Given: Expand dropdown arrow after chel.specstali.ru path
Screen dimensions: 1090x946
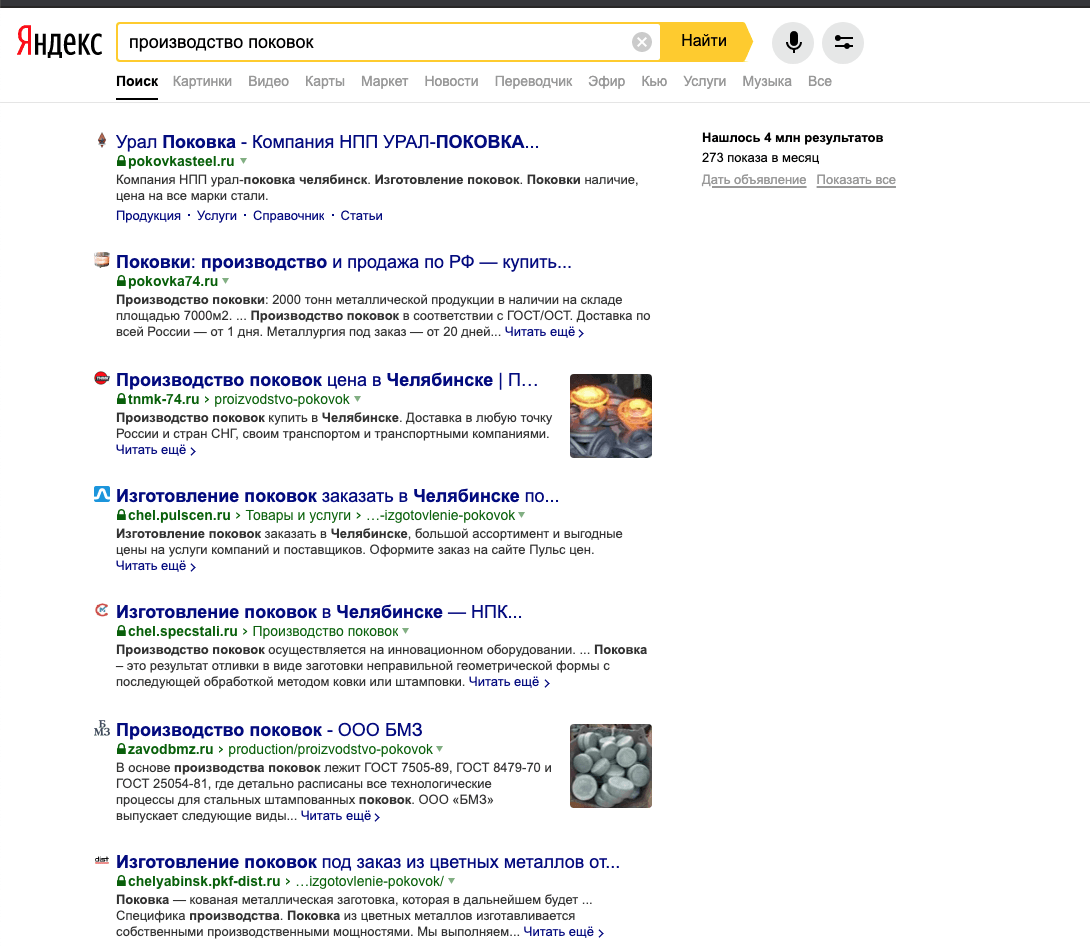Looking at the screenshot, I should point(405,631).
